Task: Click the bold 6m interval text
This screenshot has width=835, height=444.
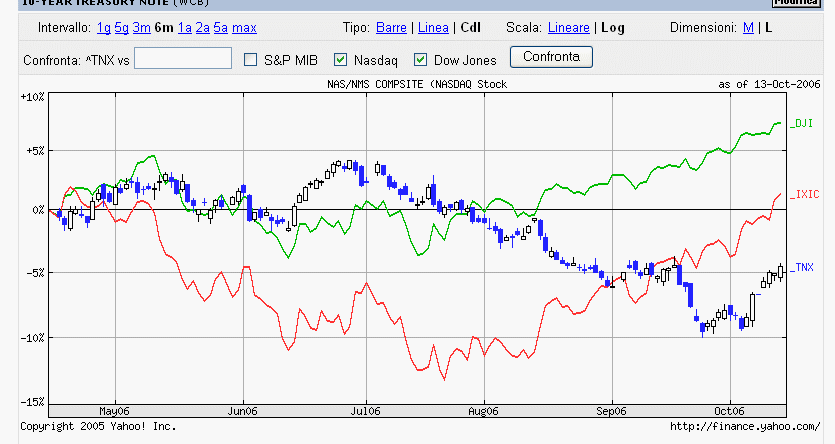Action: [164, 28]
